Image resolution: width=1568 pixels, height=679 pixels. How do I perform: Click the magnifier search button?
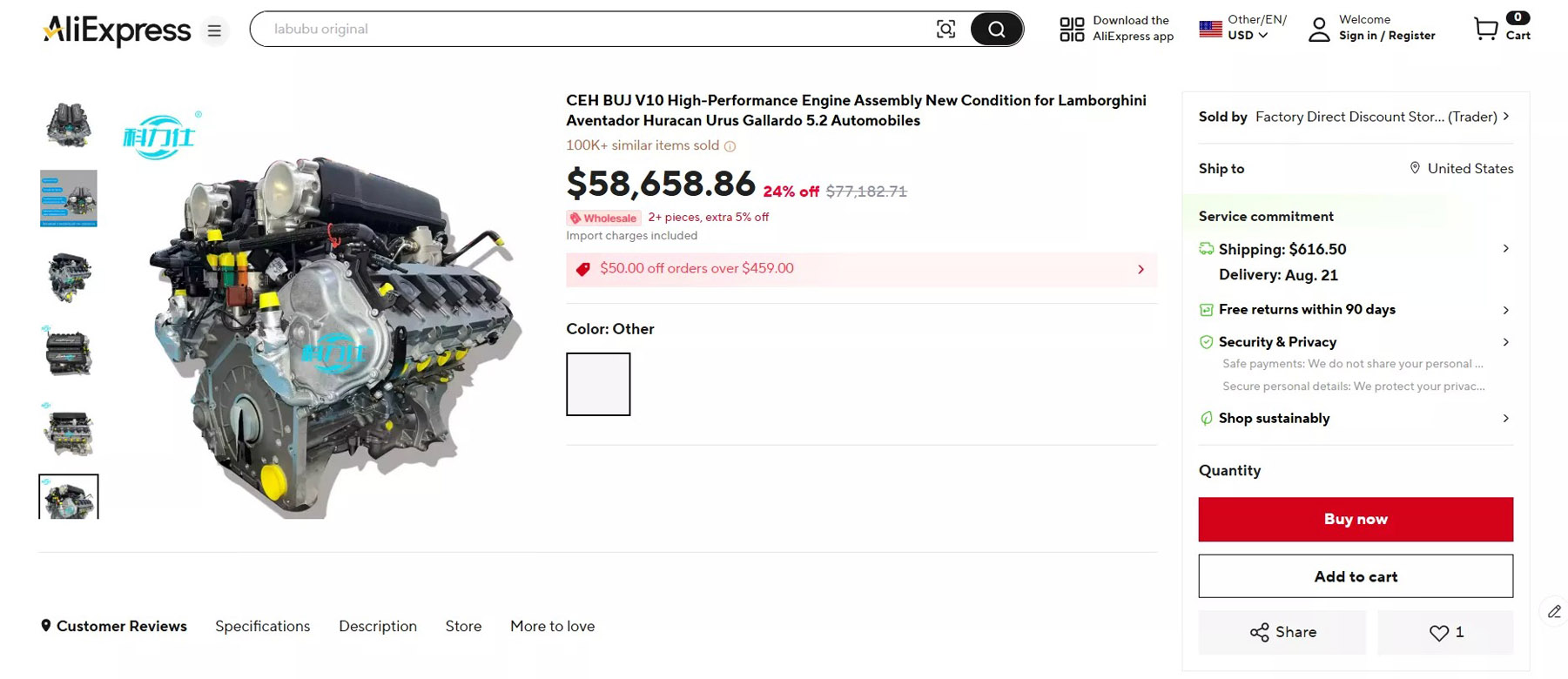996,30
